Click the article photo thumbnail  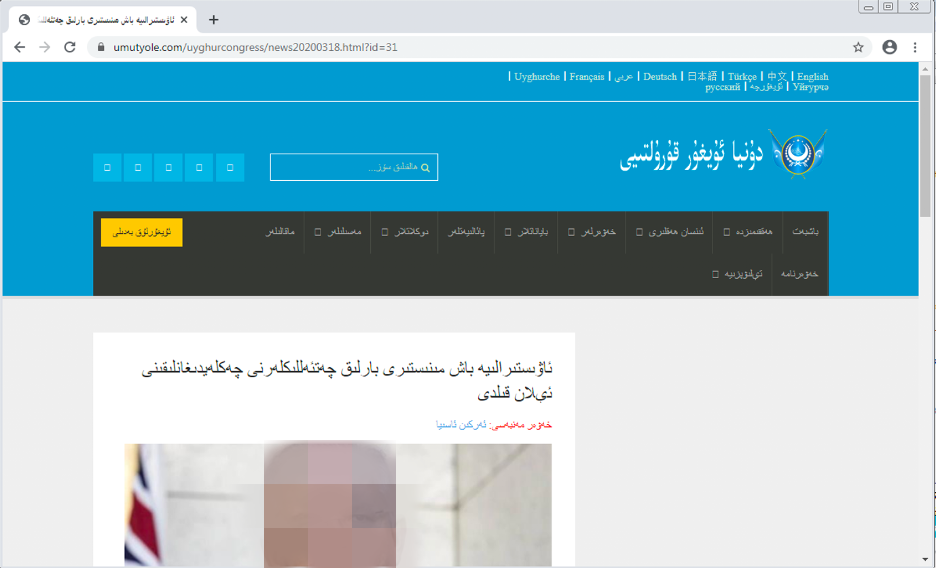coord(338,505)
